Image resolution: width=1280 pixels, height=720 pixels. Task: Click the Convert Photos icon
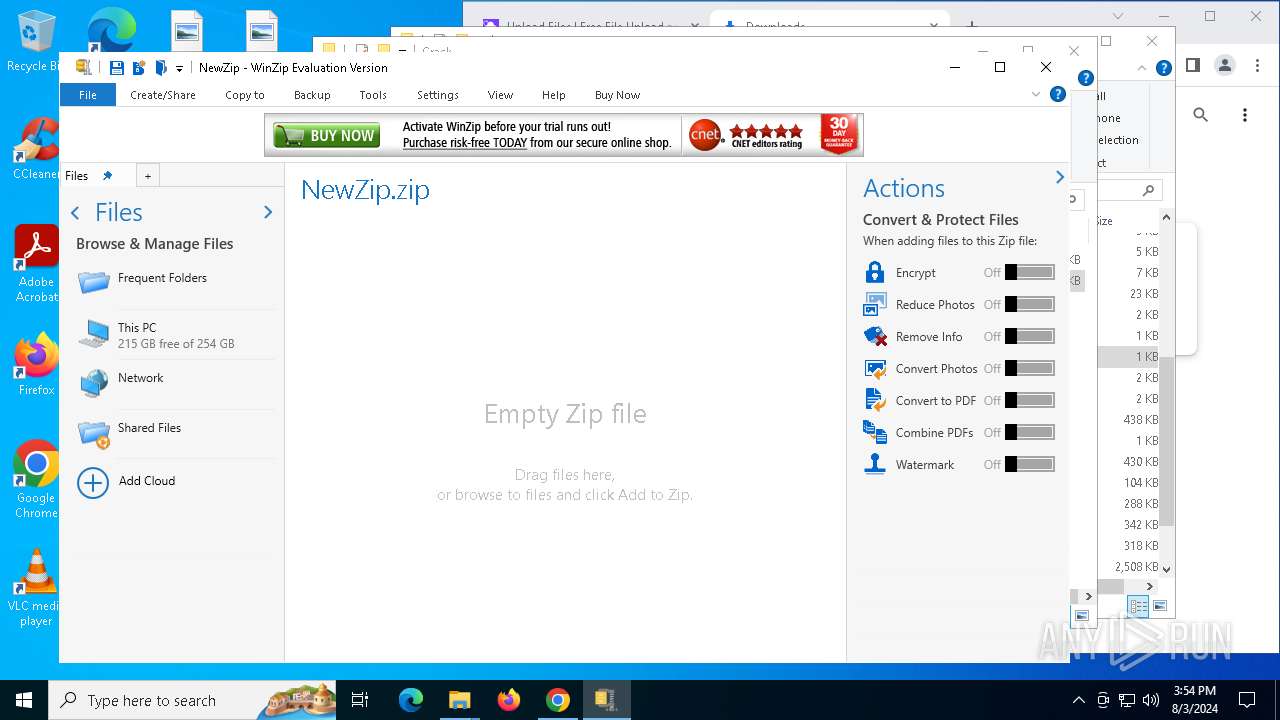pyautogui.click(x=875, y=368)
